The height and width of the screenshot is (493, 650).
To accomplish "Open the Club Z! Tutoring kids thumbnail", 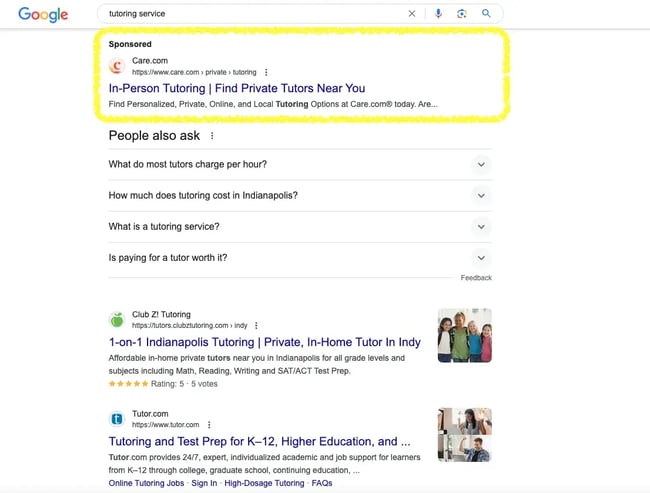I will 465,335.
